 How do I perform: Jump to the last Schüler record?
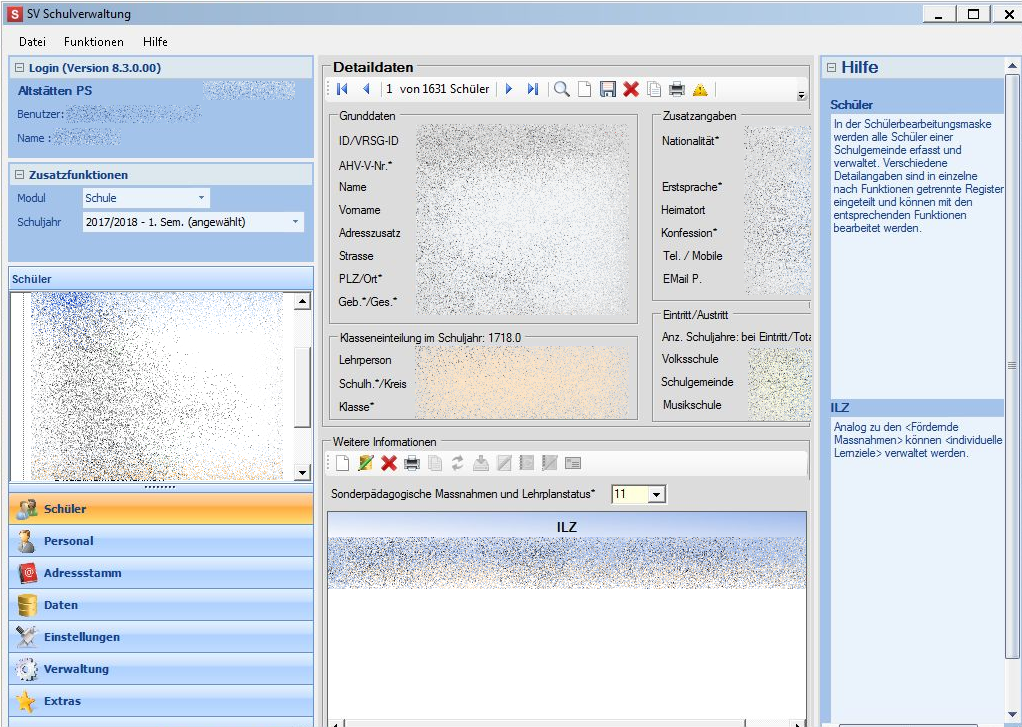532,89
